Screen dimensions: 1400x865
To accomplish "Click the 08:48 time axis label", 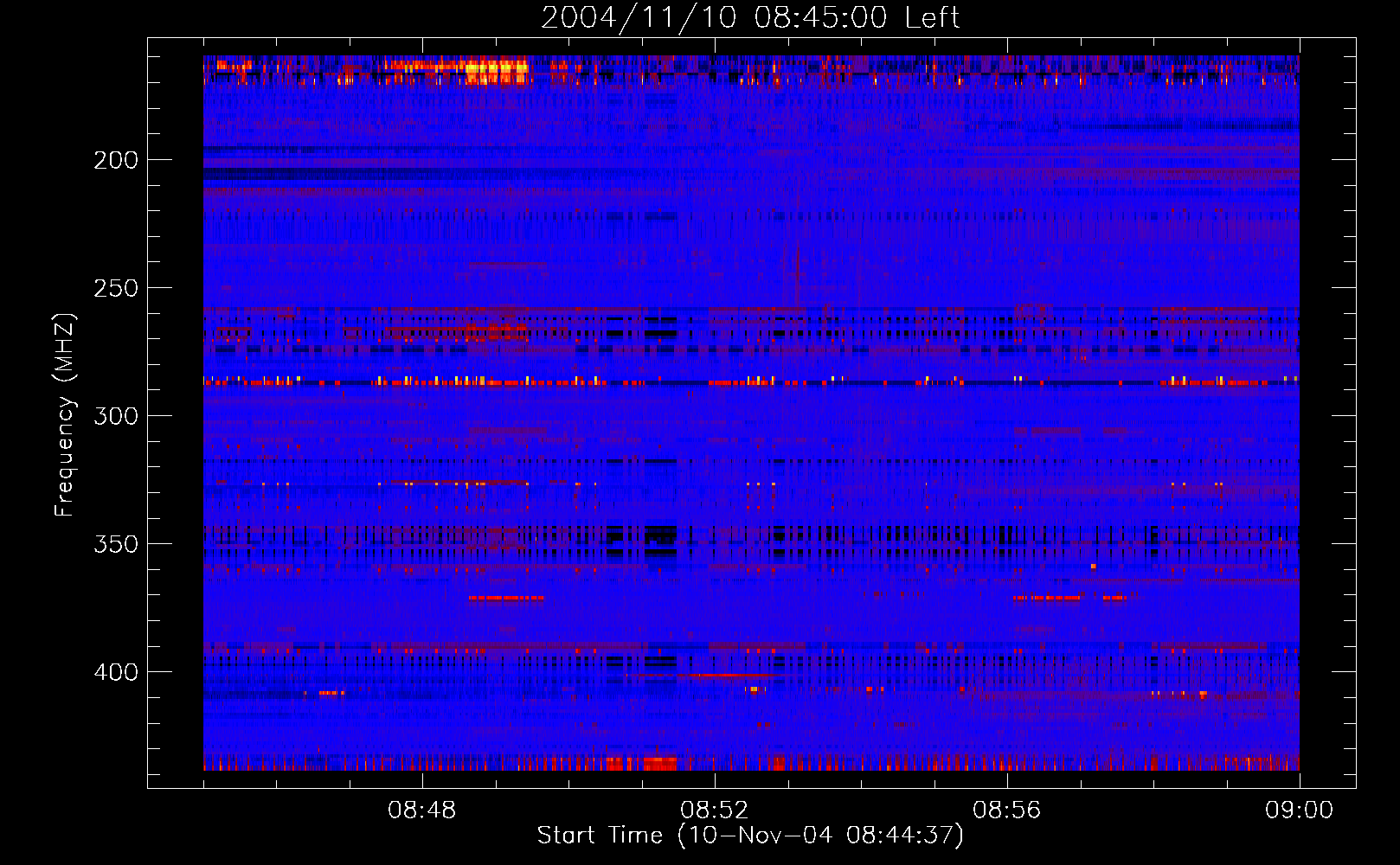I will (x=422, y=811).
